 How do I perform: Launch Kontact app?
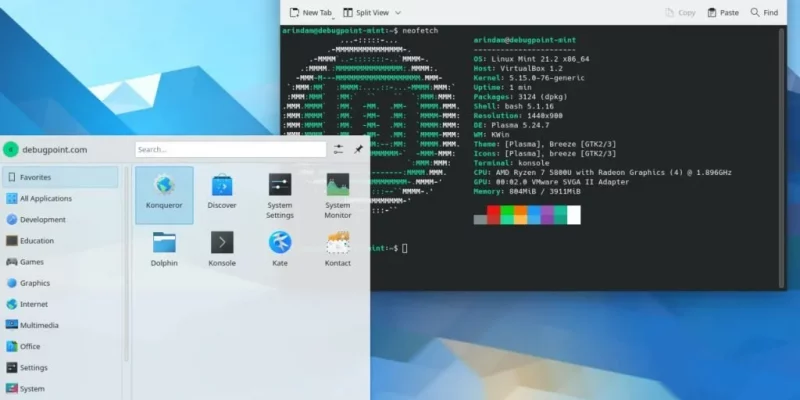[x=338, y=249]
